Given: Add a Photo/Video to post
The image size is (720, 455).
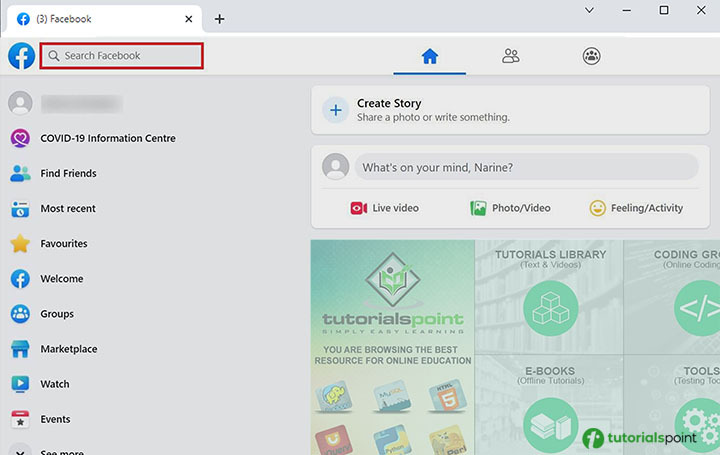Looking at the screenshot, I should (x=510, y=208).
